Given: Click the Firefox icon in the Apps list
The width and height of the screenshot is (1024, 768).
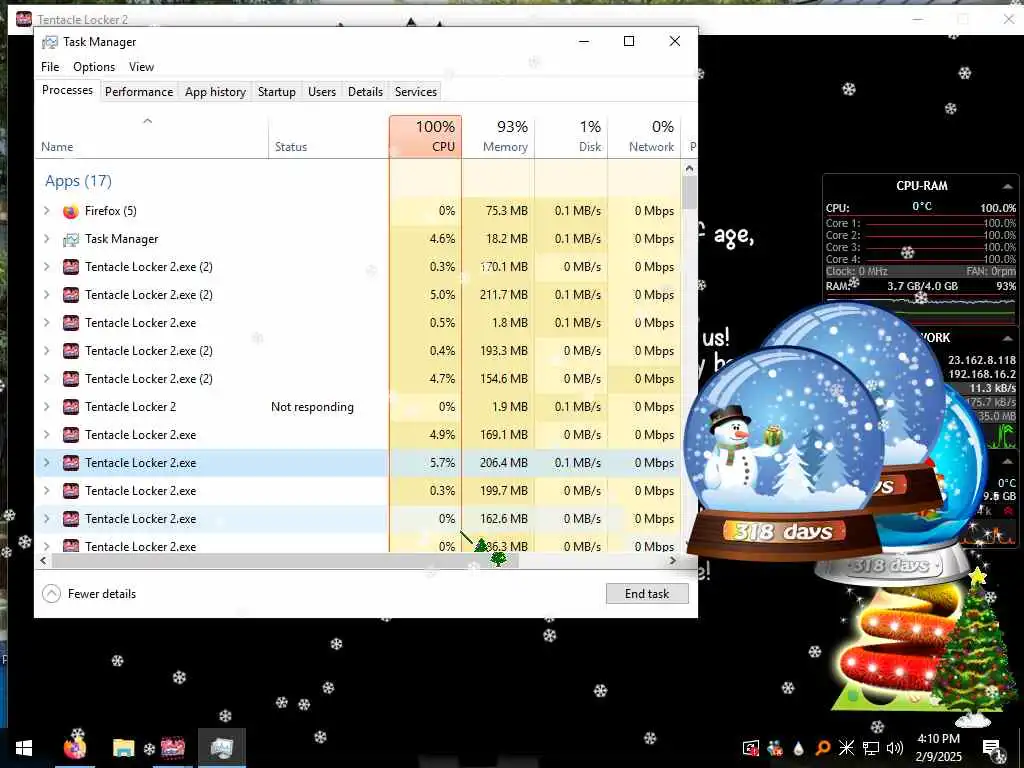Looking at the screenshot, I should [x=71, y=212].
